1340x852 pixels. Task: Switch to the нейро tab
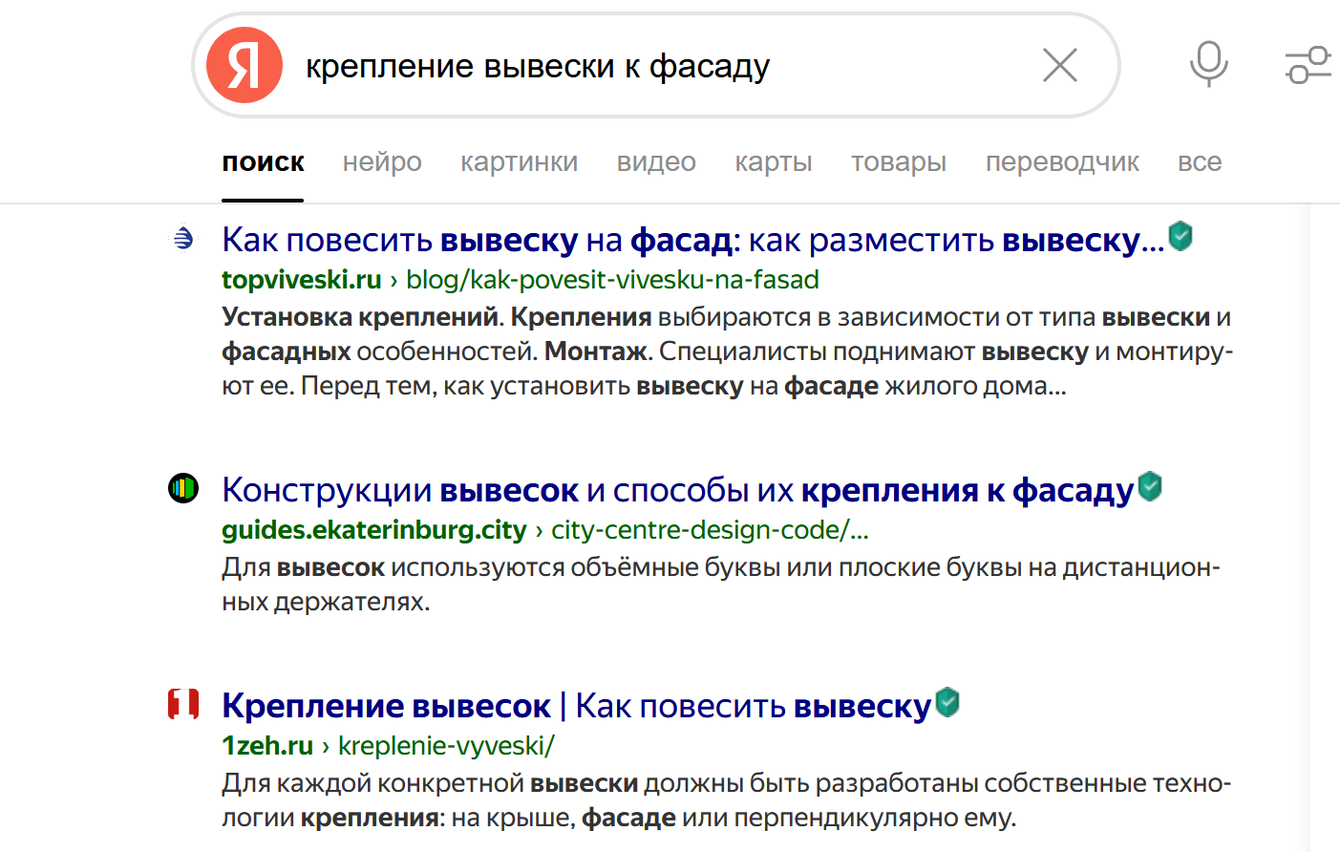point(382,162)
